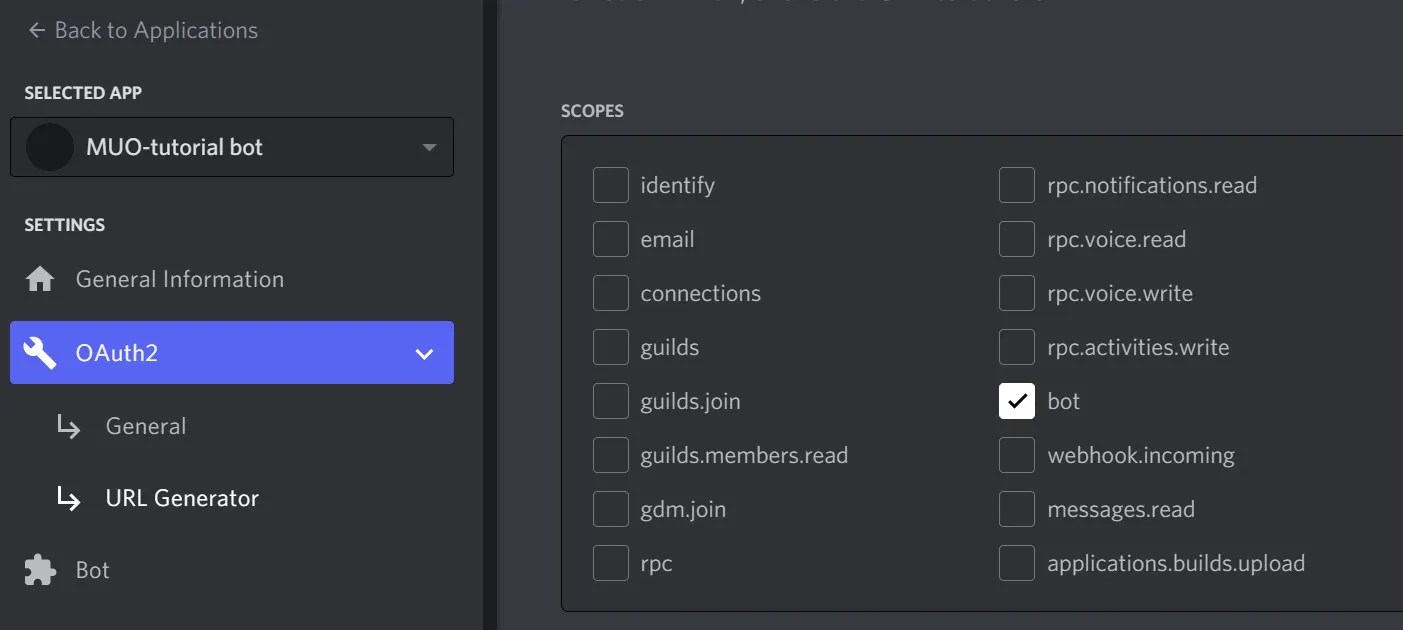Click the wrench icon on the OAuth2 entry
This screenshot has height=630, width=1403.
40,352
